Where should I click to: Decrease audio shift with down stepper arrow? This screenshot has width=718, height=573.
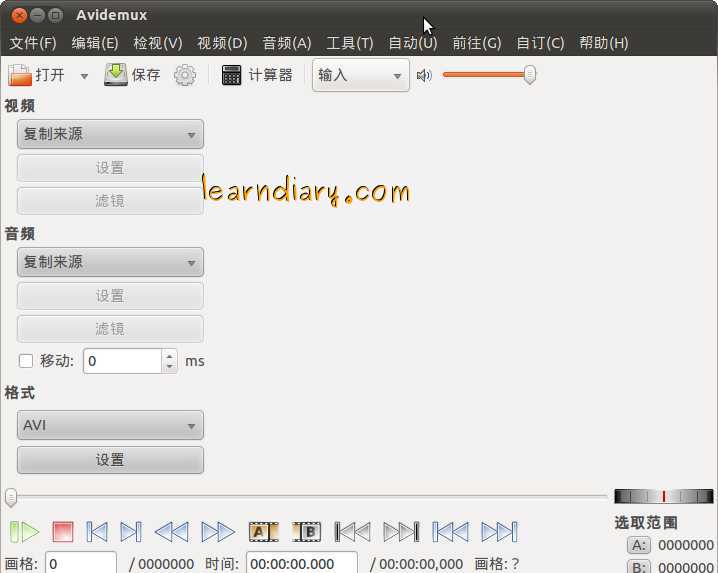(170, 366)
